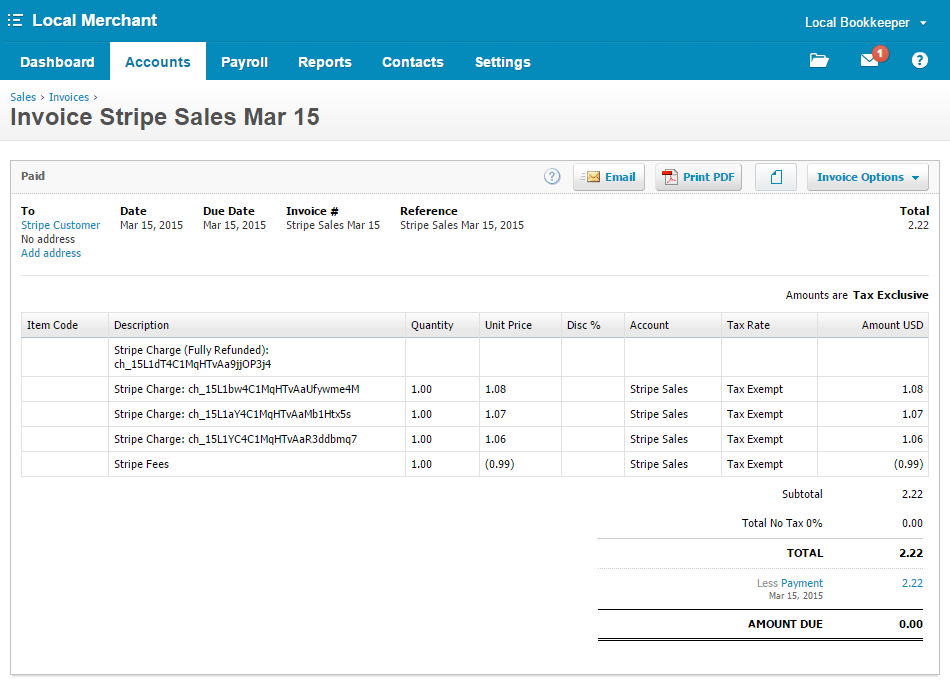Open the help question mark in header
The width and height of the screenshot is (950, 680).
(x=920, y=60)
